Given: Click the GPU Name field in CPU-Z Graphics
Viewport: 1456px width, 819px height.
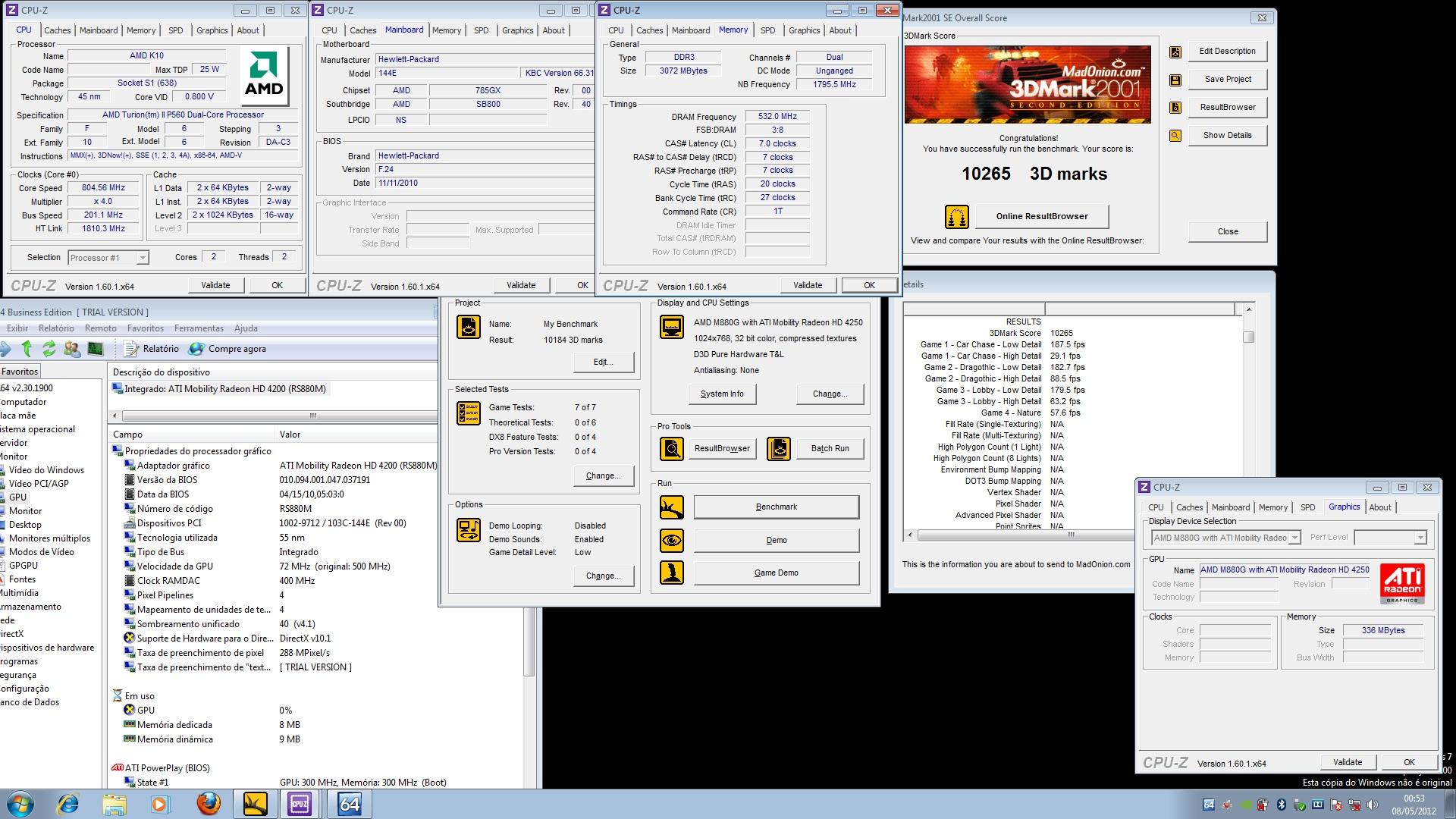Looking at the screenshot, I should pos(1285,570).
